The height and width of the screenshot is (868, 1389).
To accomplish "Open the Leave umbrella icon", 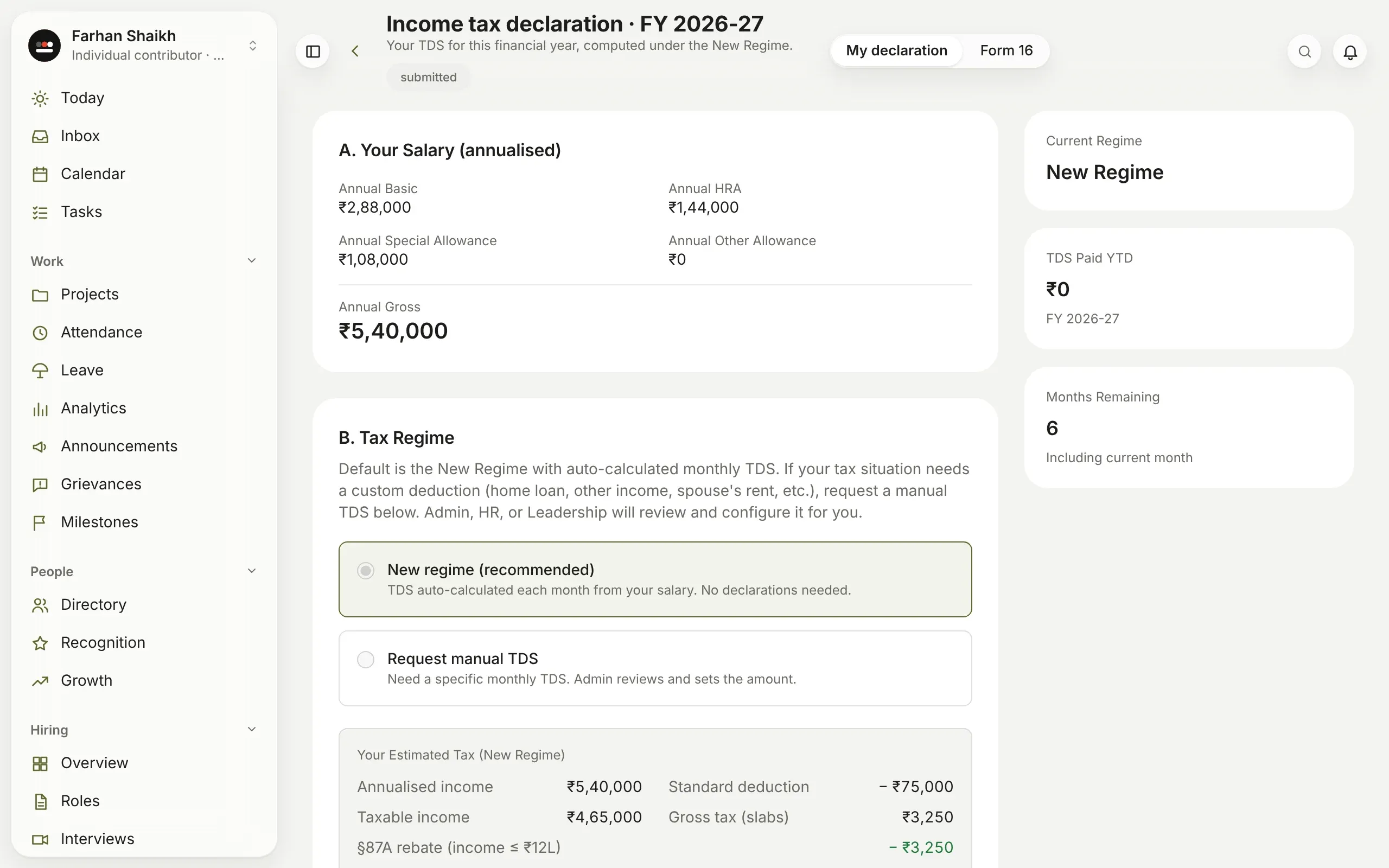I will (x=40, y=371).
